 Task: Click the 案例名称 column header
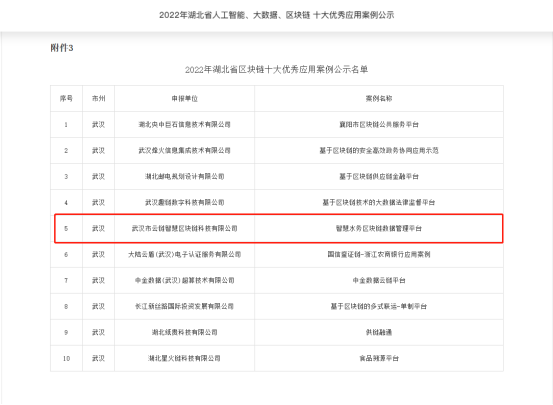(379, 98)
